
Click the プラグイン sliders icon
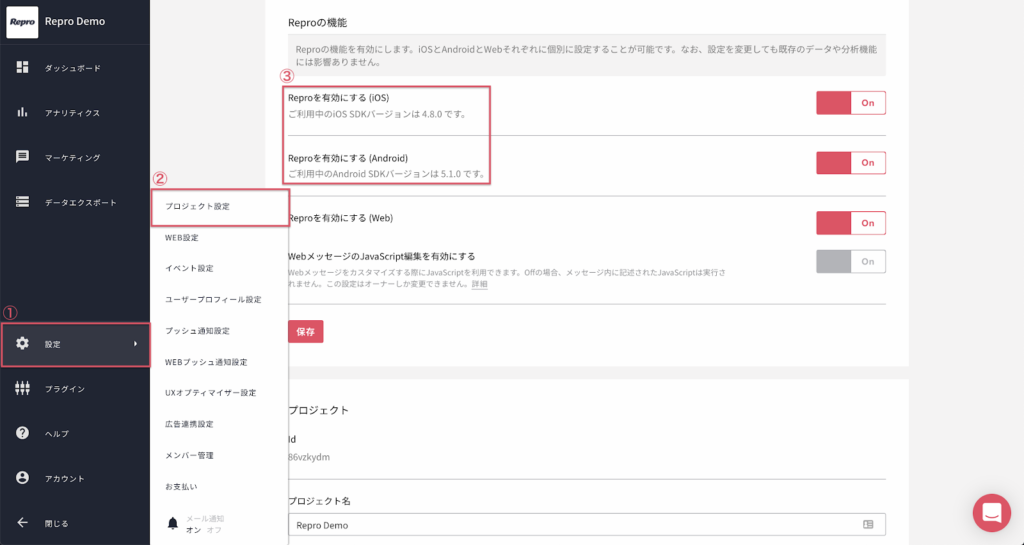(x=22, y=388)
